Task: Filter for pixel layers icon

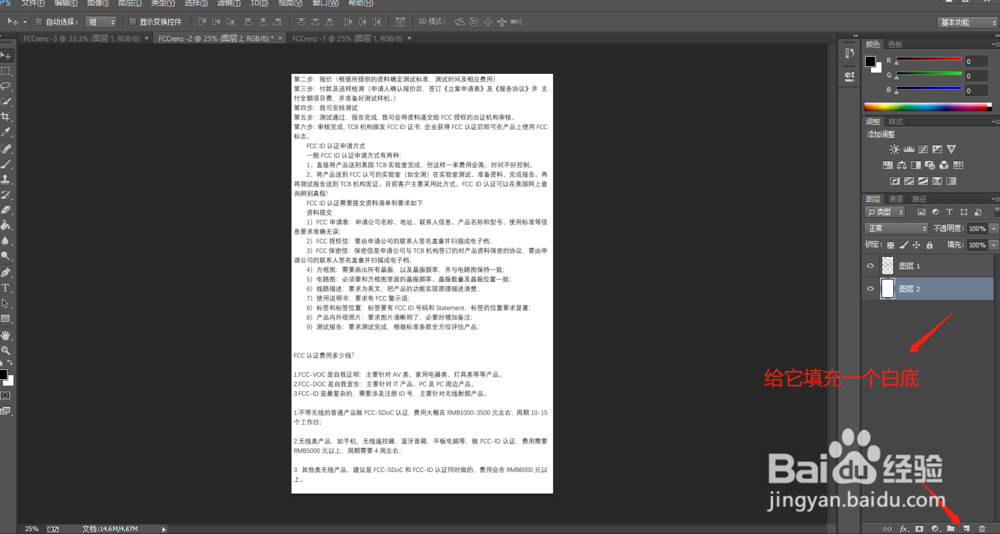Action: click(x=921, y=212)
